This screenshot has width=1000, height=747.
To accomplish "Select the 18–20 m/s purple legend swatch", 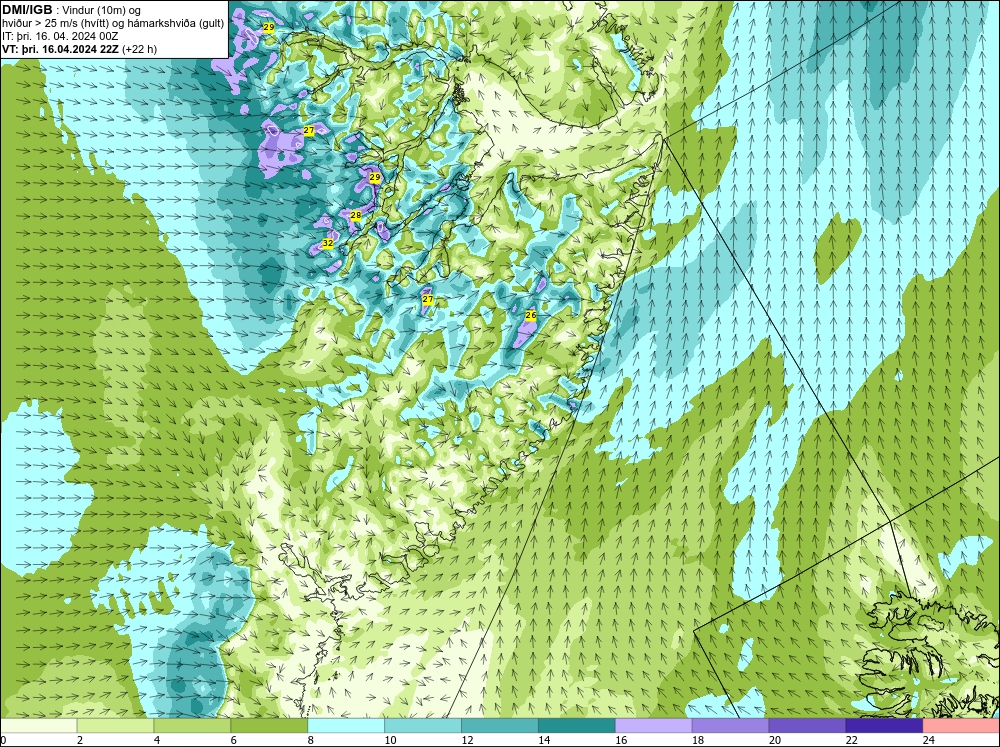I will click(730, 725).
